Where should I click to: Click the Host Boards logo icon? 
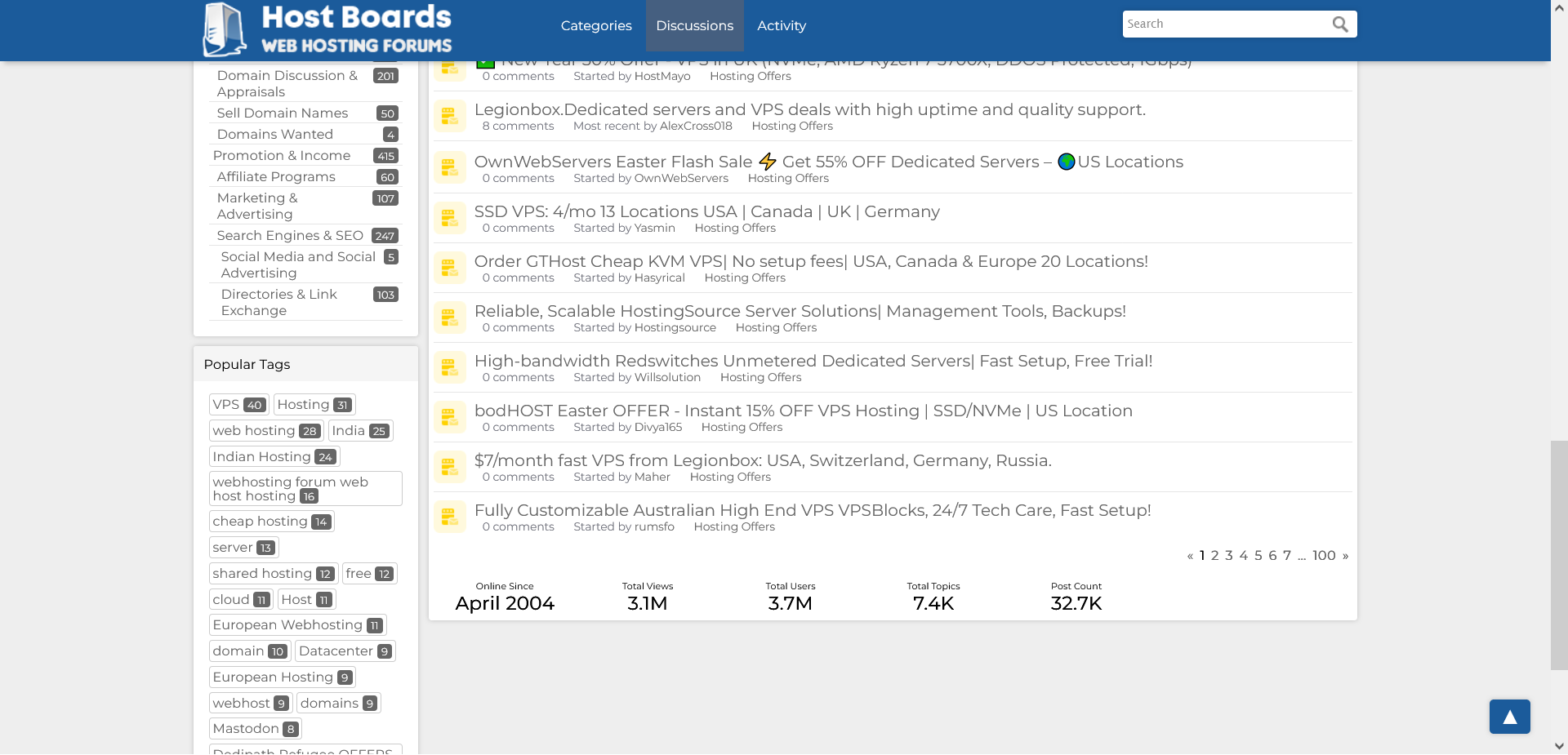click(224, 29)
